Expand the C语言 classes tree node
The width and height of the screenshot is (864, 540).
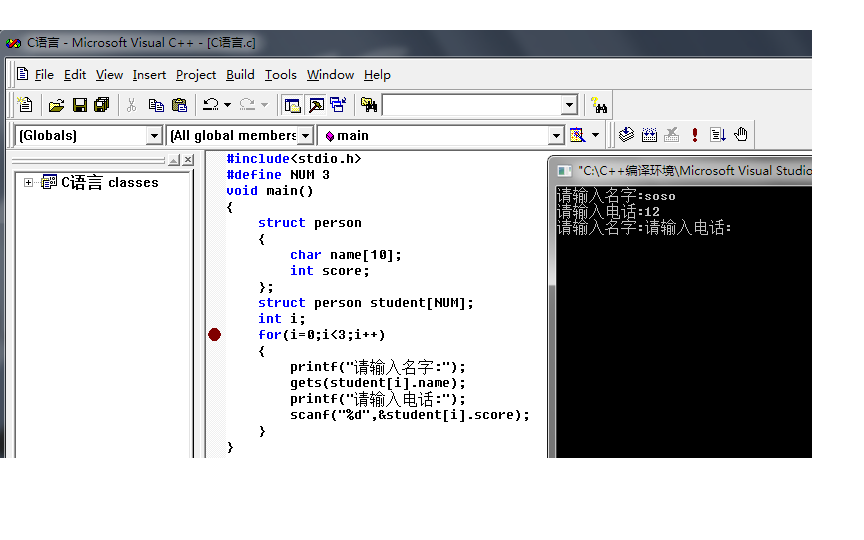click(28, 182)
